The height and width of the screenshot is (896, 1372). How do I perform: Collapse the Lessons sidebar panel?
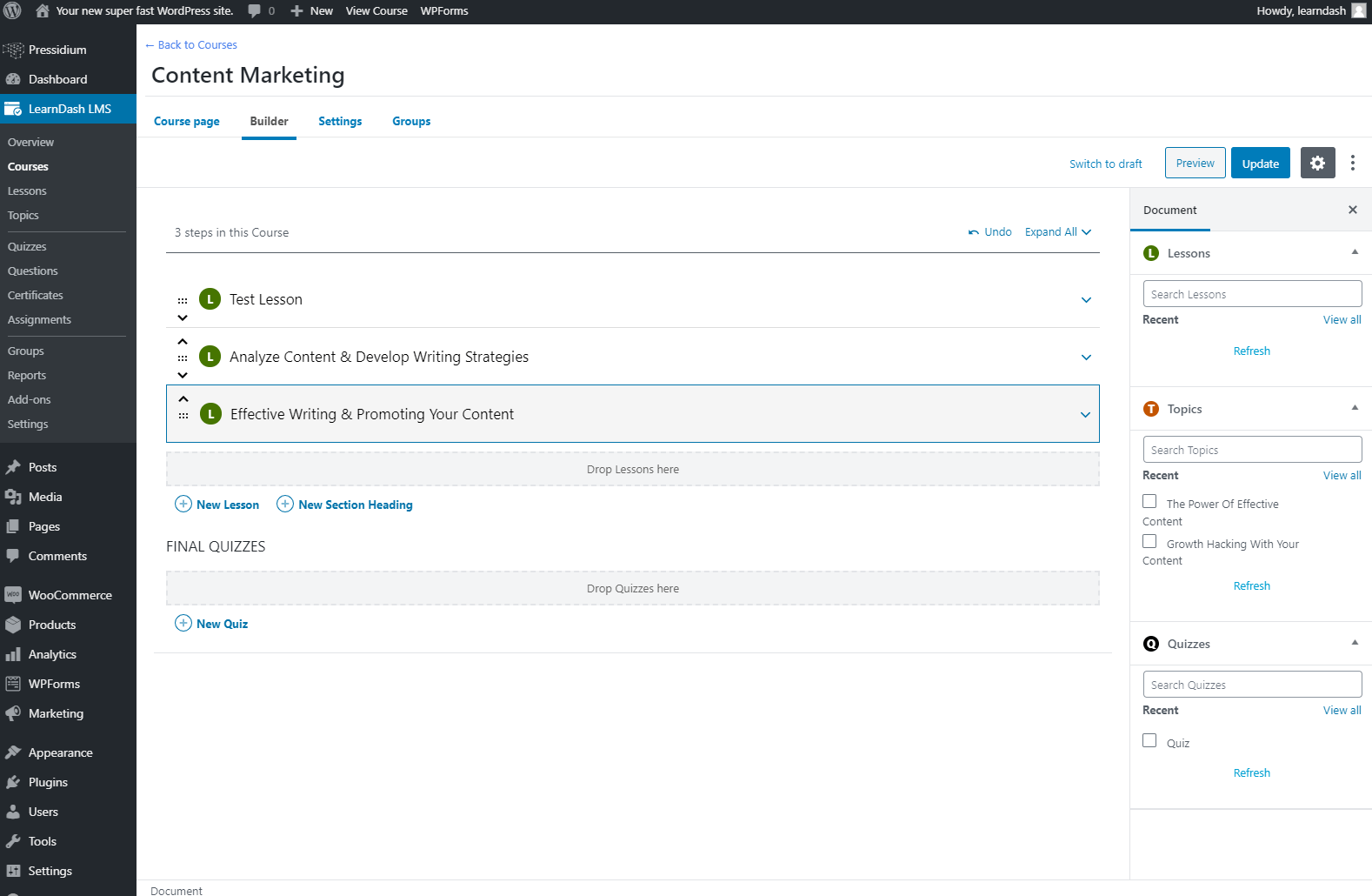click(x=1355, y=252)
